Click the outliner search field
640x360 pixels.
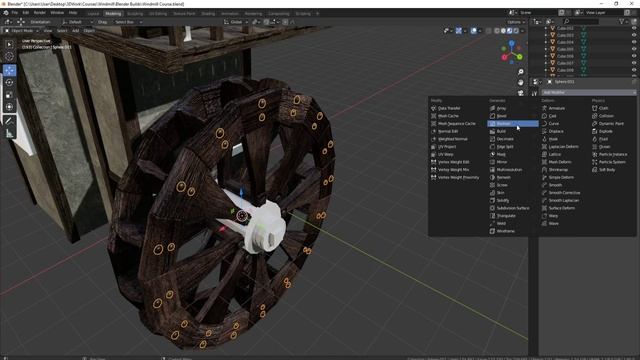[x=581, y=21]
